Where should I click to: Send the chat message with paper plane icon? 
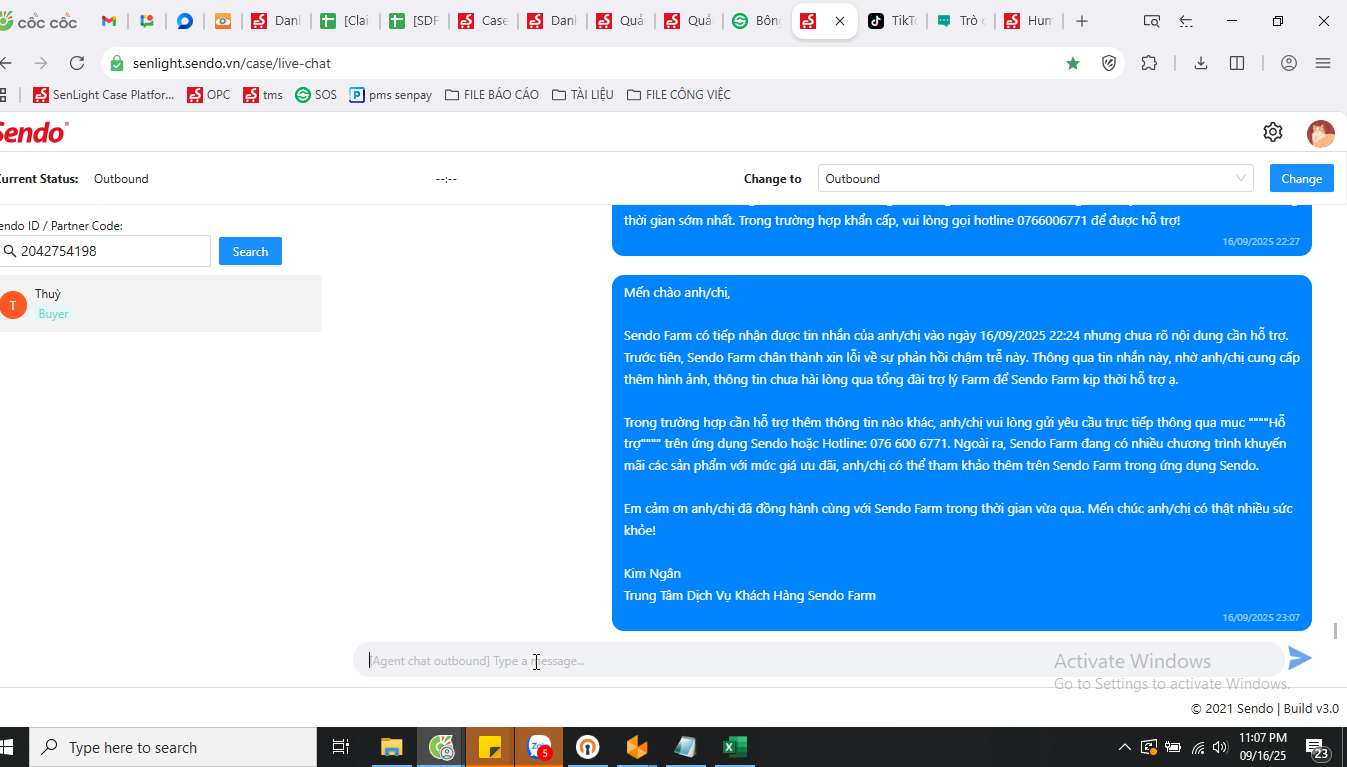pyautogui.click(x=1299, y=658)
